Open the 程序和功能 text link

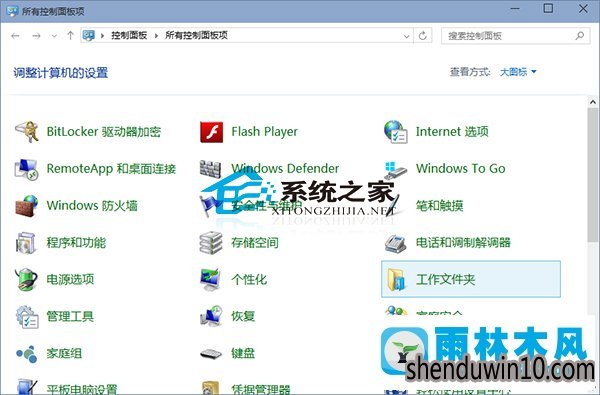pos(76,243)
